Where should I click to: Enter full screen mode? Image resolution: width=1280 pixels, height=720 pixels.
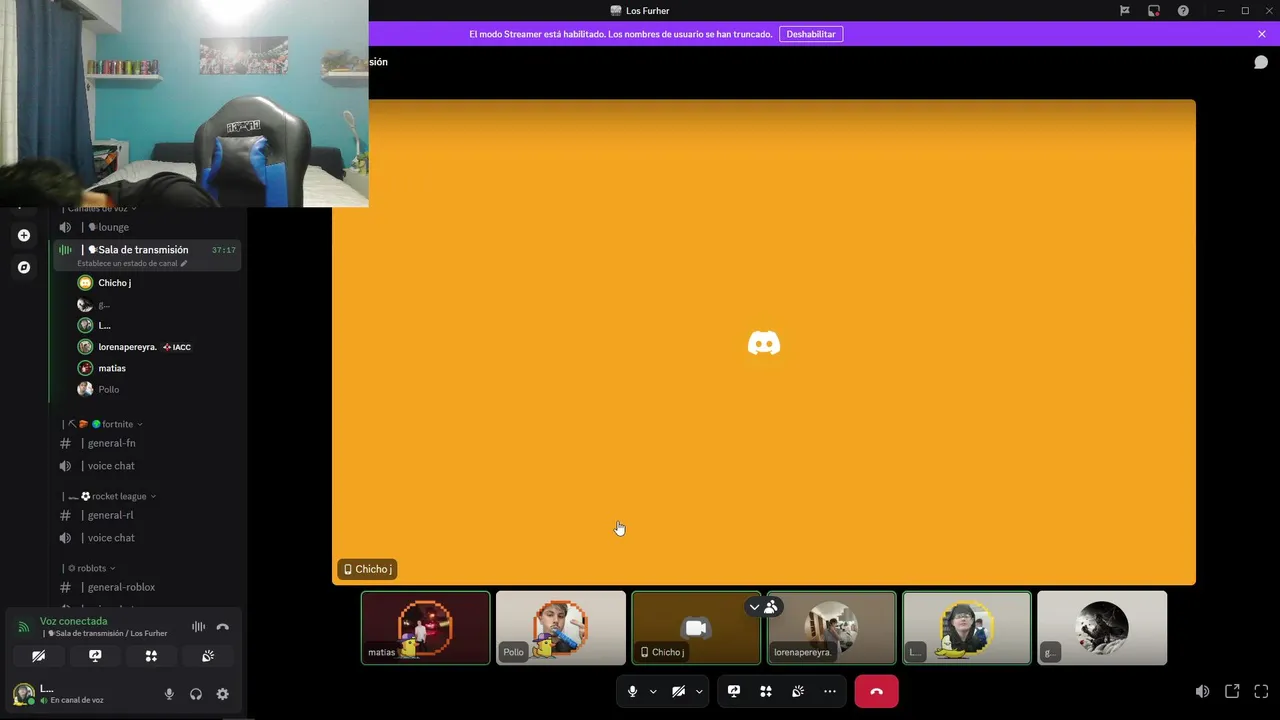coord(1261,691)
